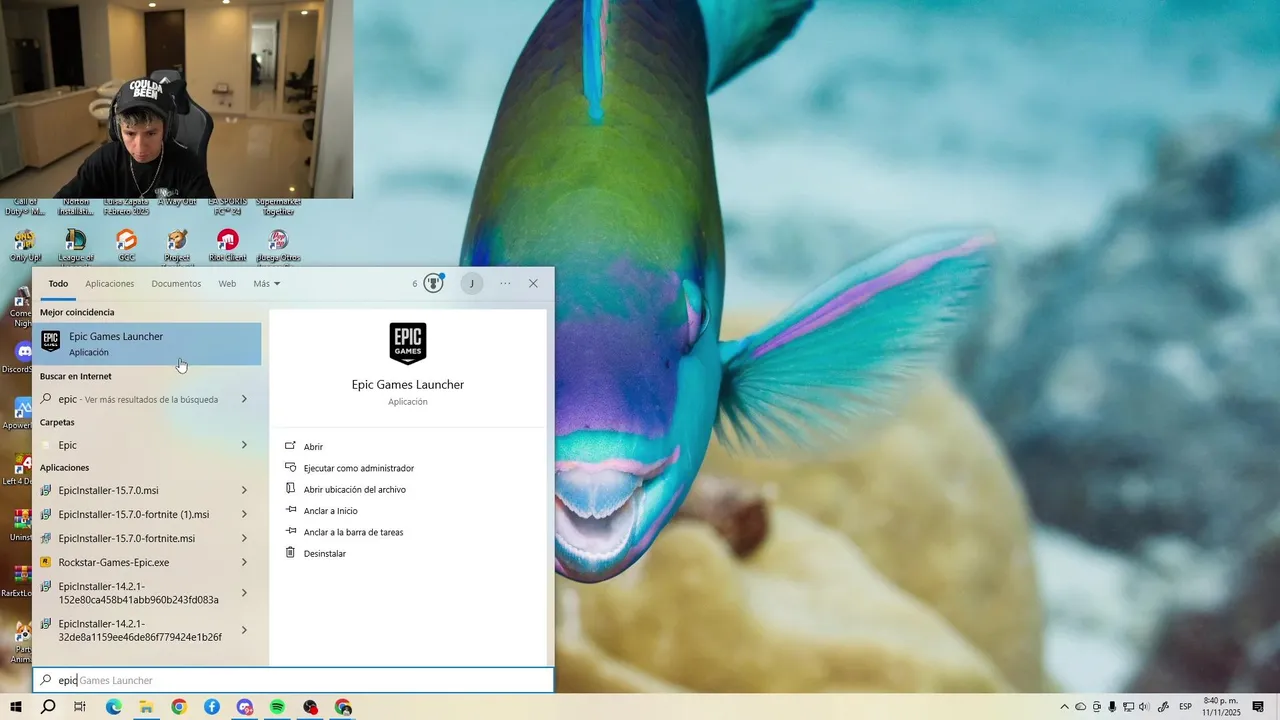Image resolution: width=1280 pixels, height=720 pixels.
Task: Expand the Más dropdown tab
Action: [x=266, y=283]
